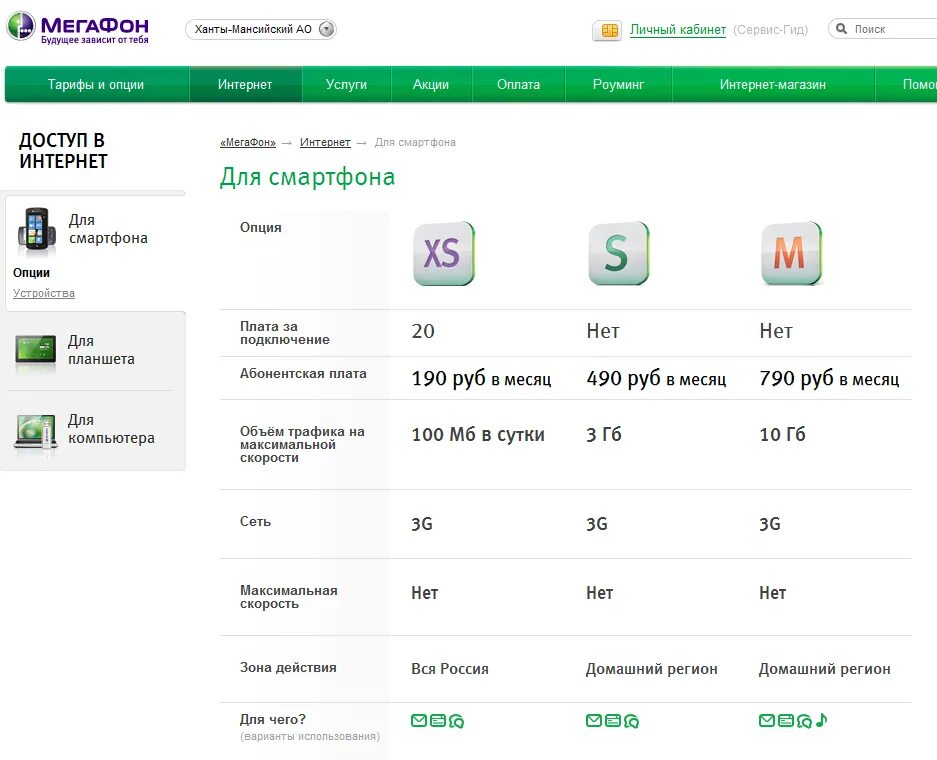This screenshot has width=937, height=760.
Task: Click the XS column chat bubbles icon
Action: (x=457, y=721)
